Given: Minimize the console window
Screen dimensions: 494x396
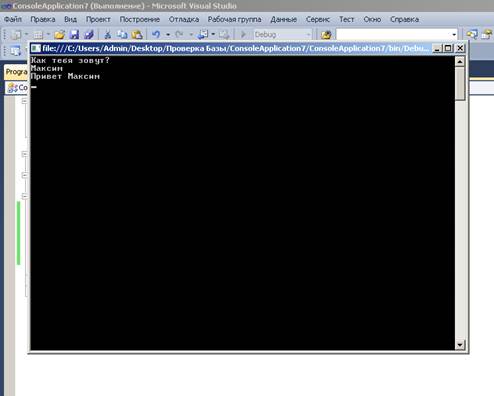Looking at the screenshot, I should (x=437, y=48).
